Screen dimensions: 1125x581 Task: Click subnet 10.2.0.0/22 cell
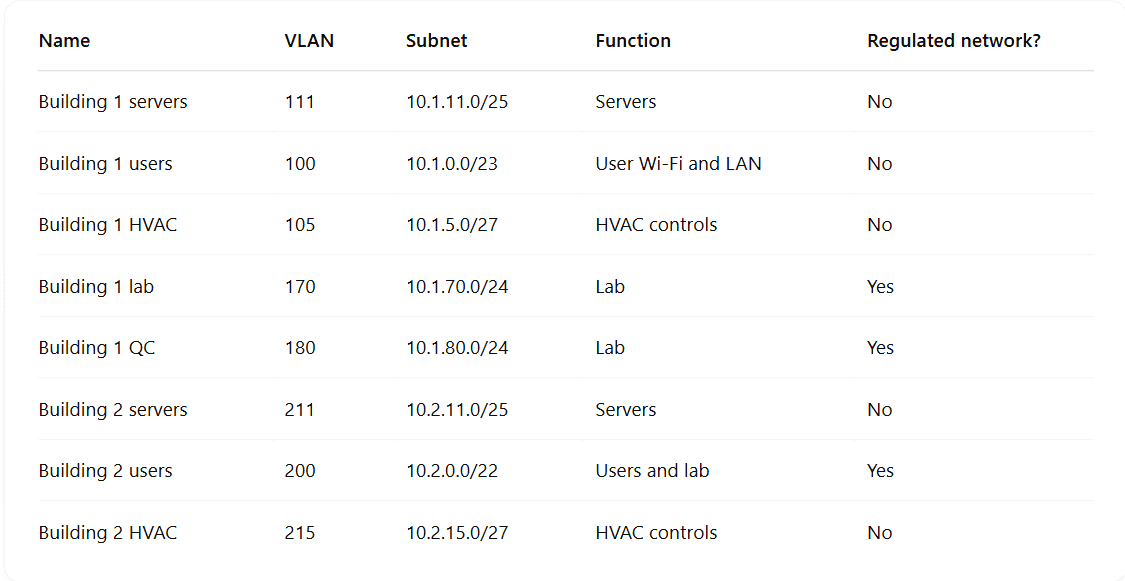452,471
